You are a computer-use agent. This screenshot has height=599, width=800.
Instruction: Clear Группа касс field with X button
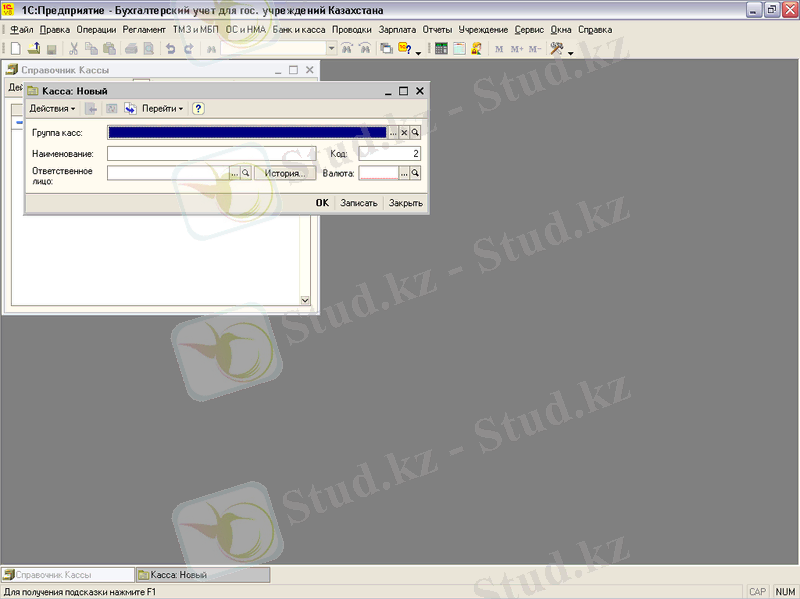click(x=404, y=133)
